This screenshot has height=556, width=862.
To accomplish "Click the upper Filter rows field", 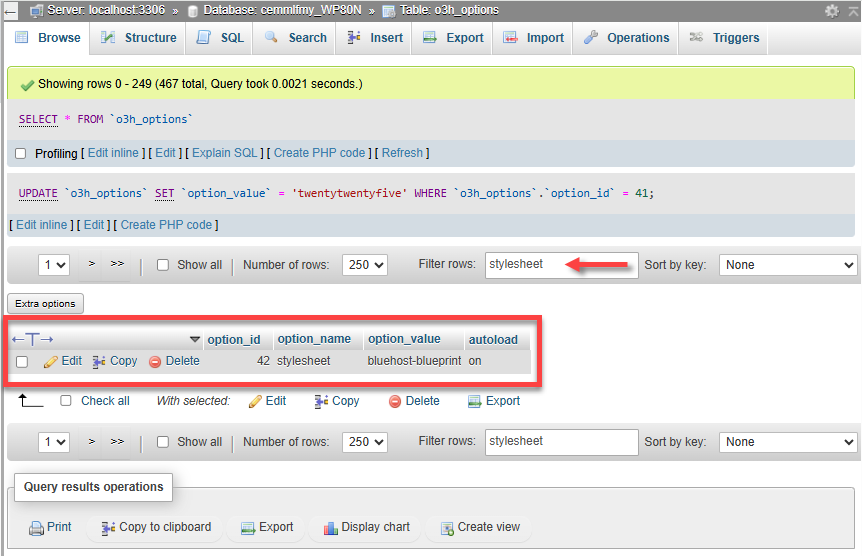I will click(x=562, y=265).
